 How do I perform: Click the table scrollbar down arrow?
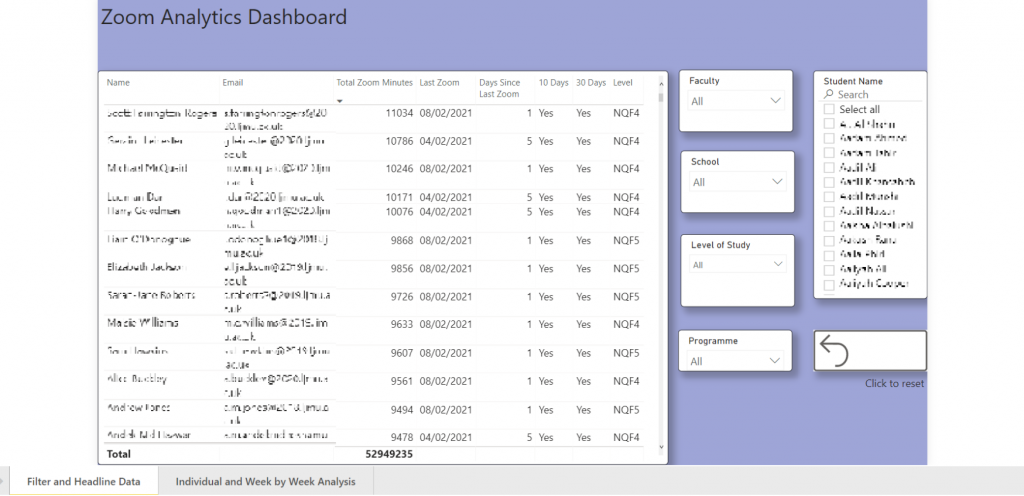(x=661, y=447)
